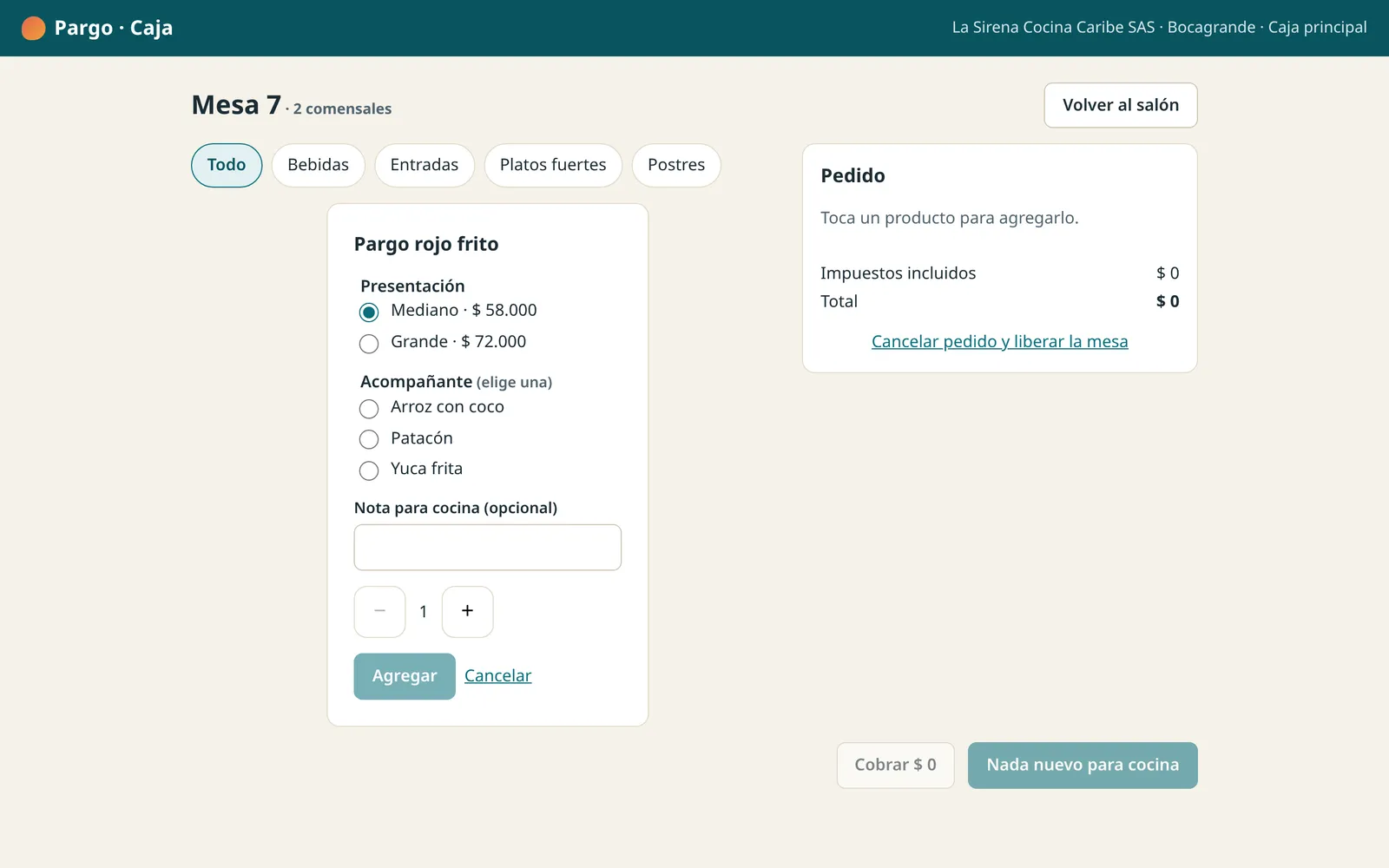This screenshot has width=1389, height=868.
Task: Click 'Toca un producto para agregarlo' message
Action: (950, 218)
